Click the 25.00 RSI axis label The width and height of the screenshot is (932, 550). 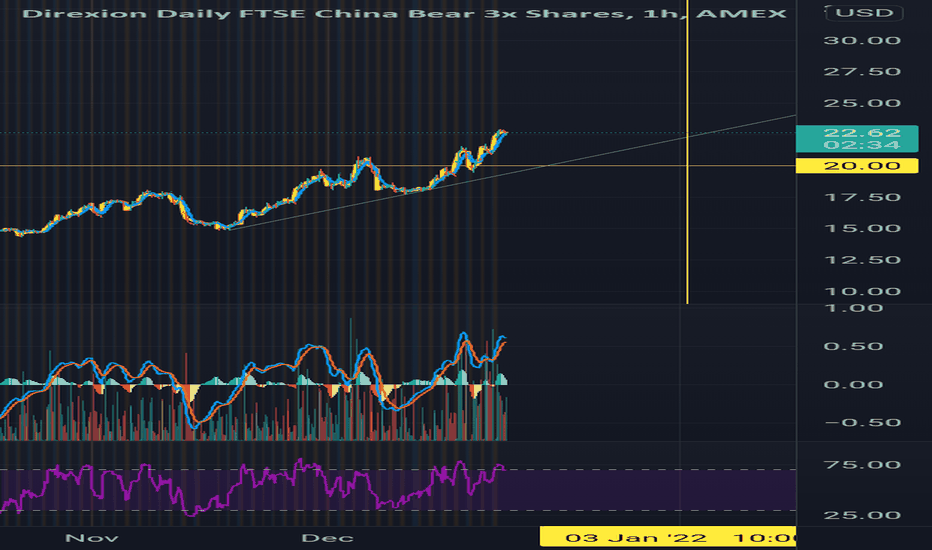point(862,515)
